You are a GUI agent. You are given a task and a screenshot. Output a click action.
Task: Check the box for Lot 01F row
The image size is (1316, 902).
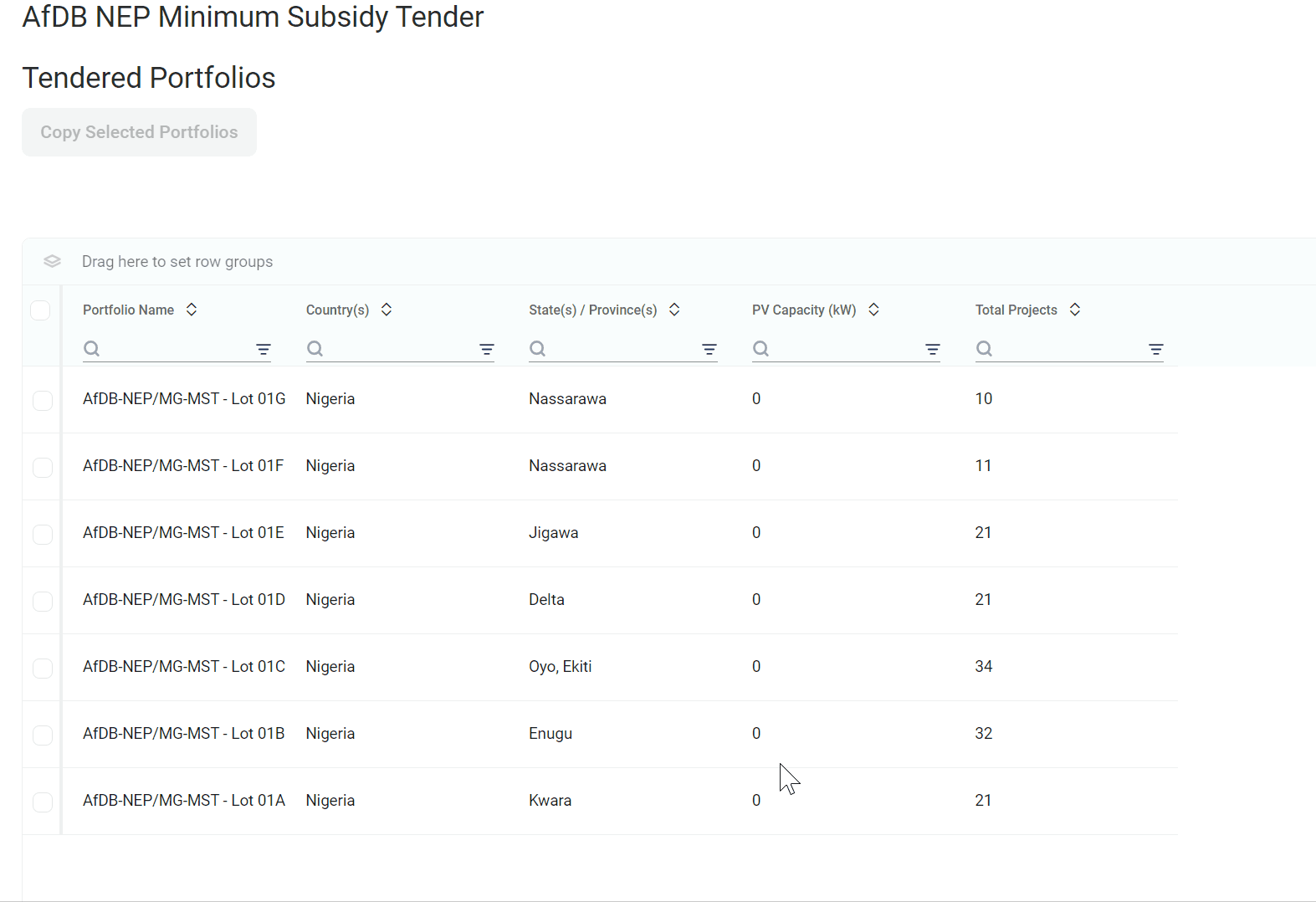[x=43, y=468]
